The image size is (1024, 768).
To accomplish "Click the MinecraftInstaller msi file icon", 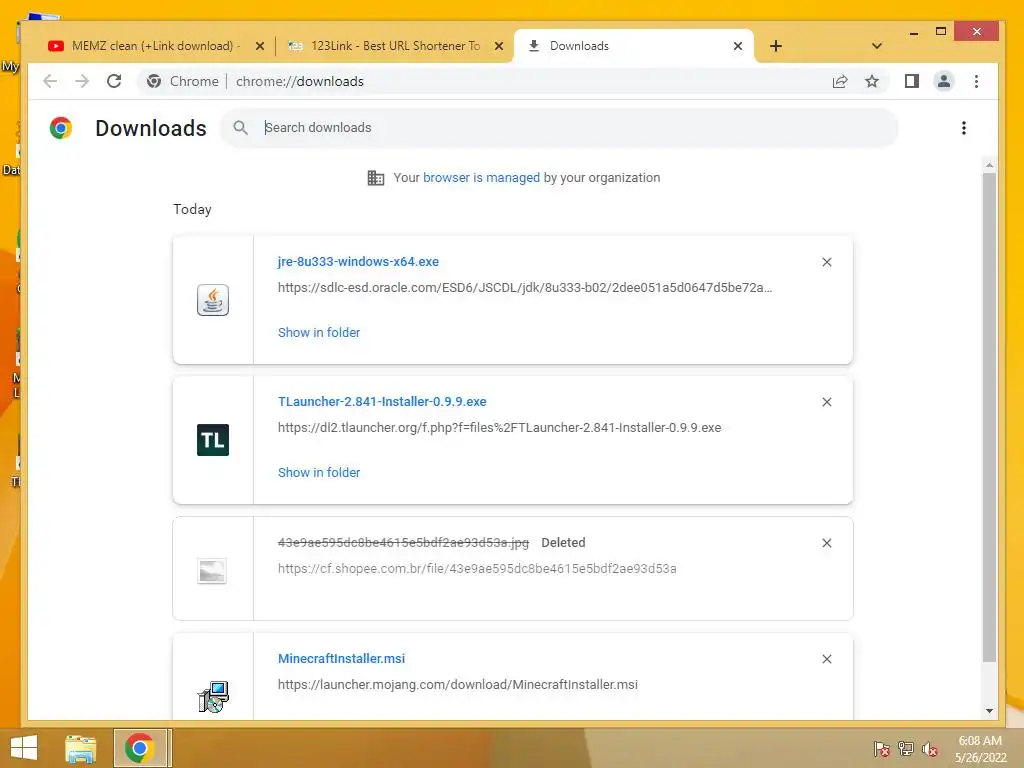I will pyautogui.click(x=213, y=697).
